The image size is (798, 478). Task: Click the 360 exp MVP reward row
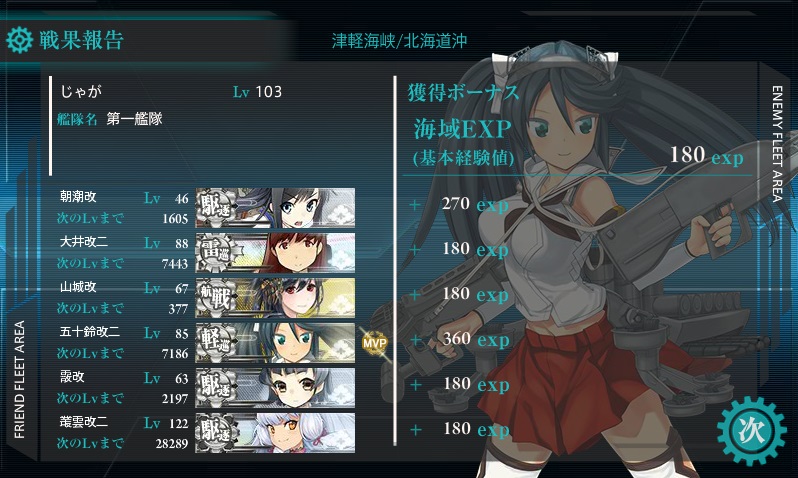[461, 339]
